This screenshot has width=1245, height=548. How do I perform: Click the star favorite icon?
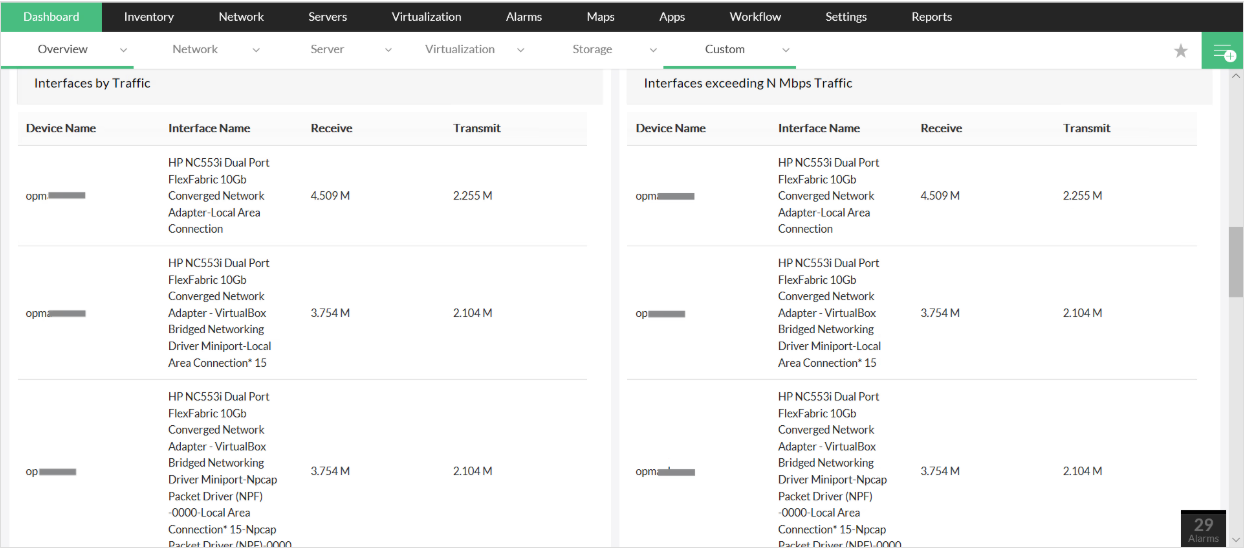(x=1180, y=51)
